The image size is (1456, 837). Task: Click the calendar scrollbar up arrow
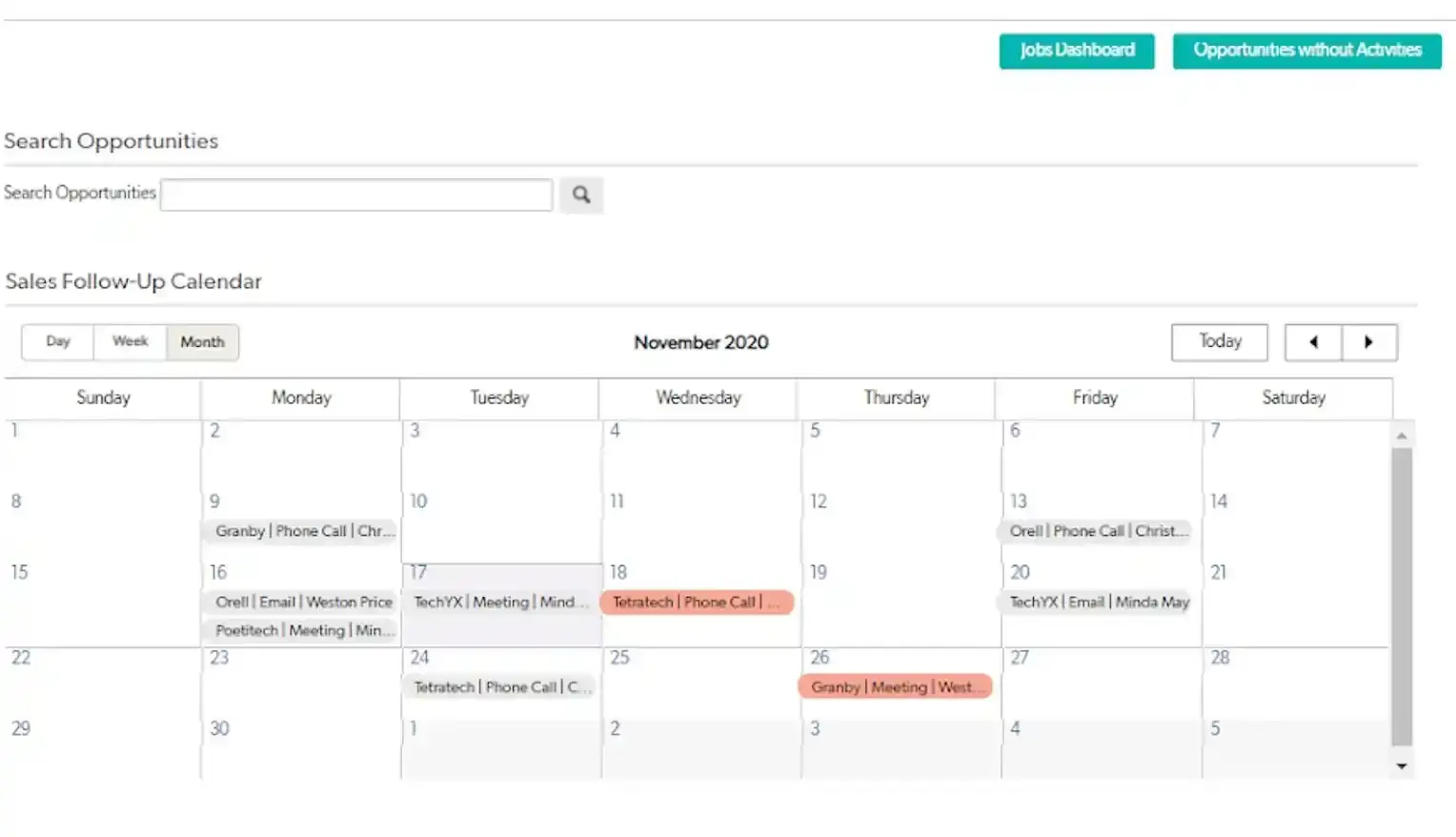pyautogui.click(x=1401, y=434)
